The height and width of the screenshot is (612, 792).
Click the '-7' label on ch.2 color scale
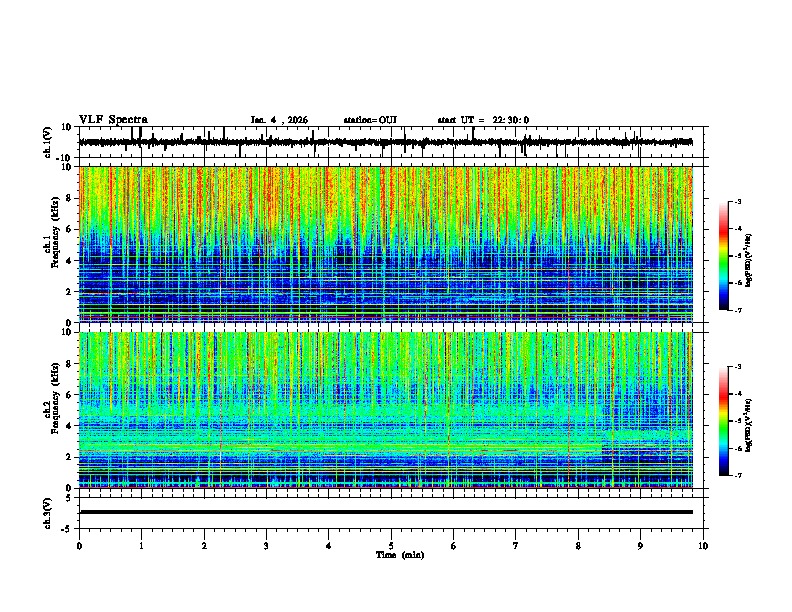click(x=737, y=476)
